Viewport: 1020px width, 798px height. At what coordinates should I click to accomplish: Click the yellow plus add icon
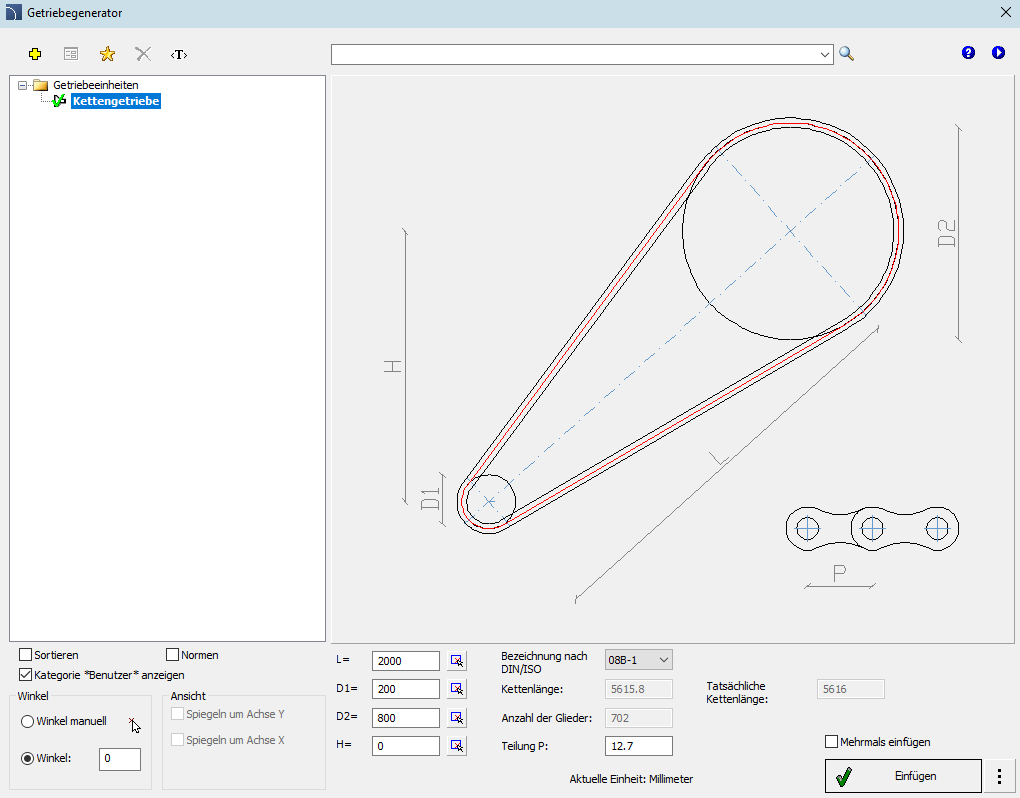(35, 54)
